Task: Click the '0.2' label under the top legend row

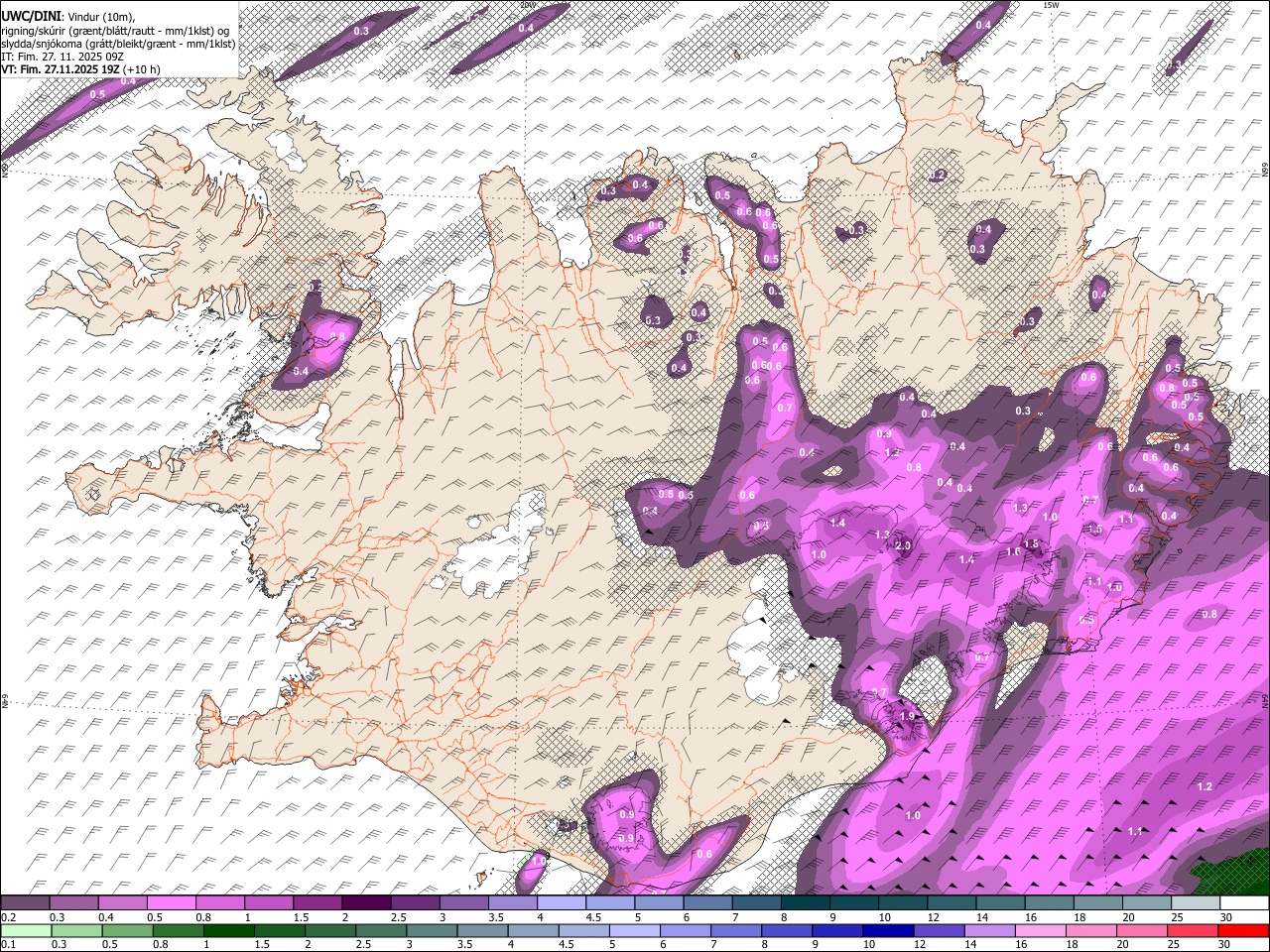Action: pos(8,917)
